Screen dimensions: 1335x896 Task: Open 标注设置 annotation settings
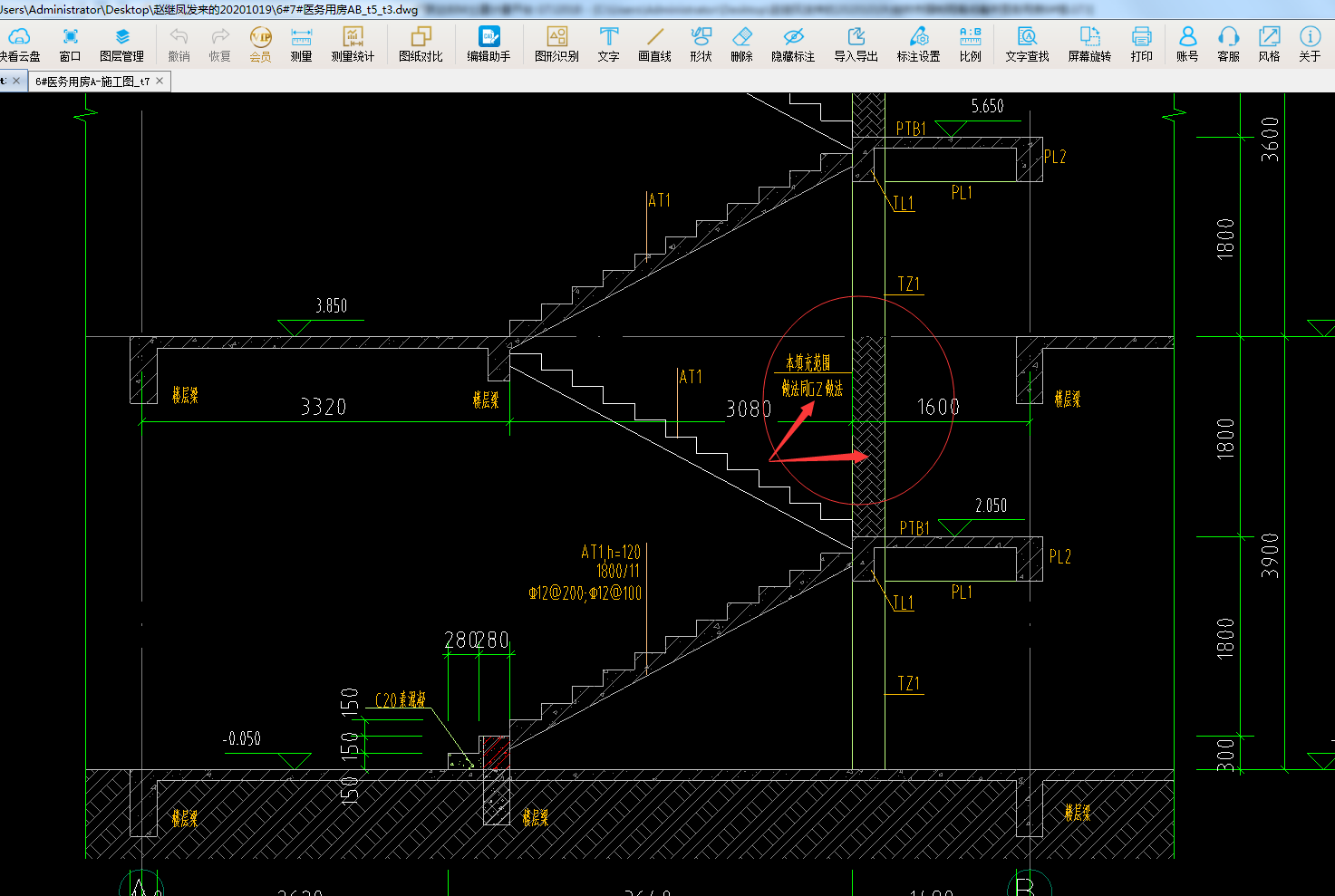point(918,43)
